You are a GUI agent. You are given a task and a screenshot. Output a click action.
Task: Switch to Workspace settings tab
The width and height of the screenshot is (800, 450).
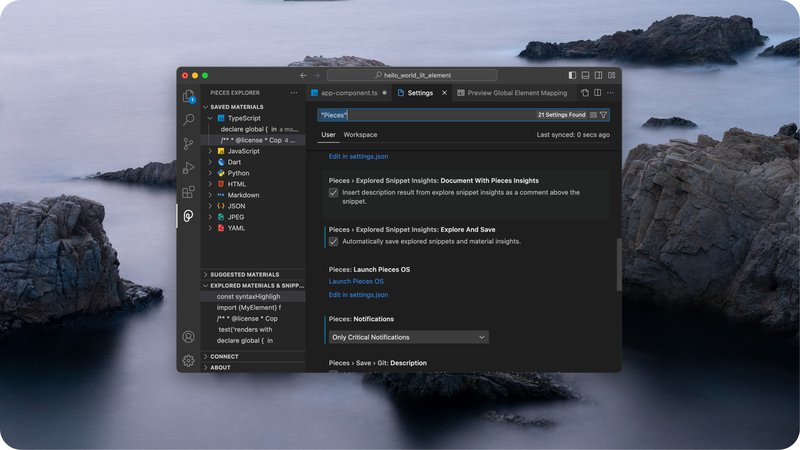click(x=360, y=135)
